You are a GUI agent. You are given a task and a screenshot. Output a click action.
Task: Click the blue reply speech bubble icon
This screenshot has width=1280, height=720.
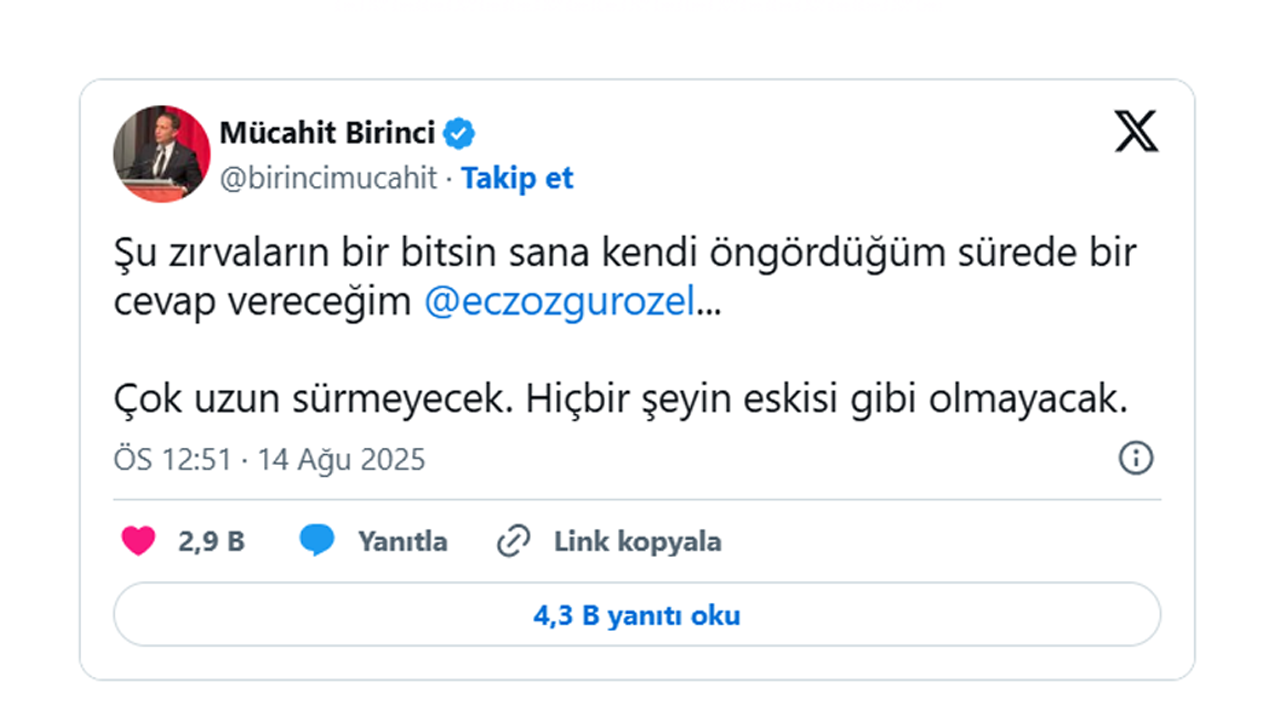tap(316, 541)
